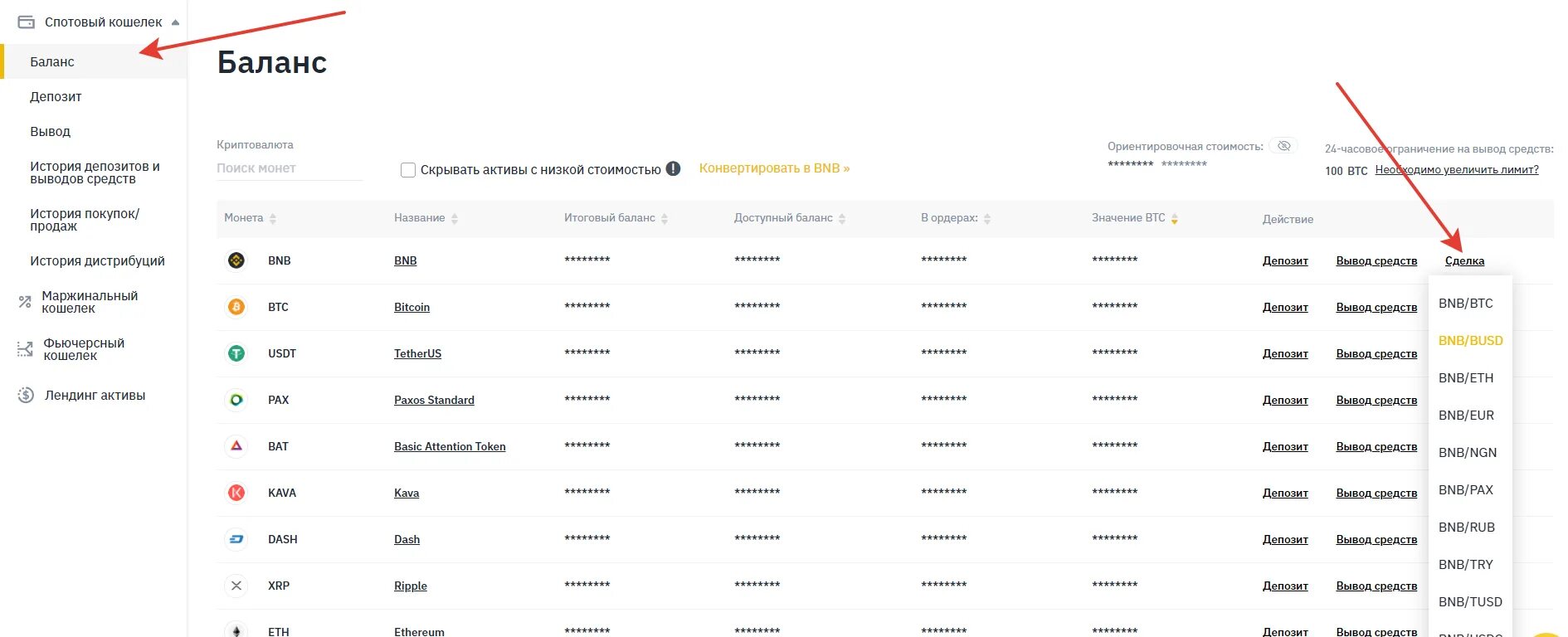Click the Margin wallet percent icon

click(x=25, y=302)
